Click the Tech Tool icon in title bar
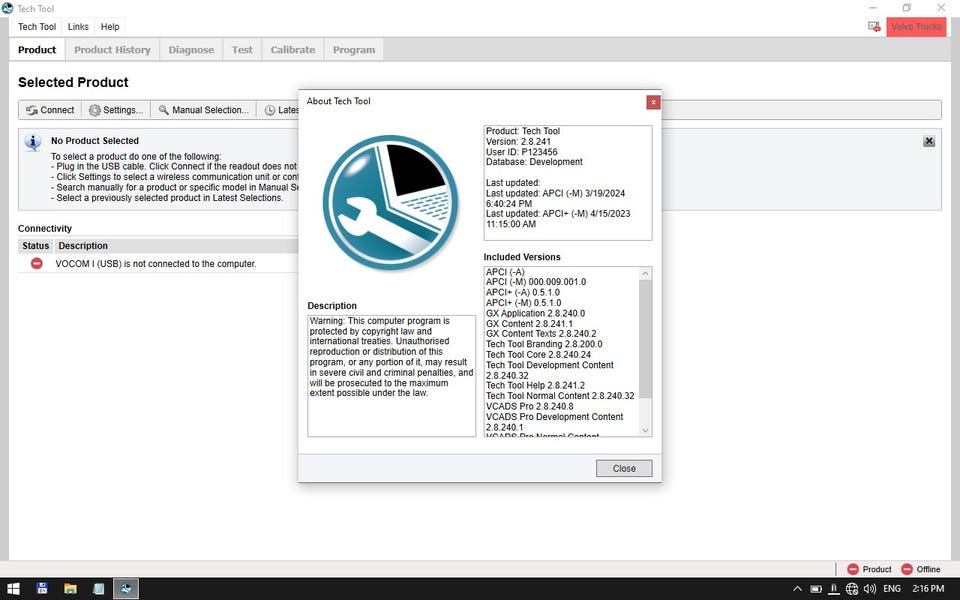960x600 pixels. tap(7, 8)
